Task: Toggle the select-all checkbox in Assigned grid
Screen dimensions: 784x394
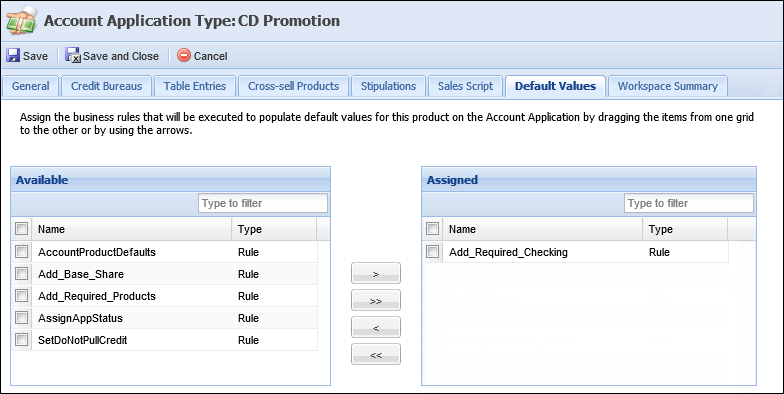Action: coord(432,228)
